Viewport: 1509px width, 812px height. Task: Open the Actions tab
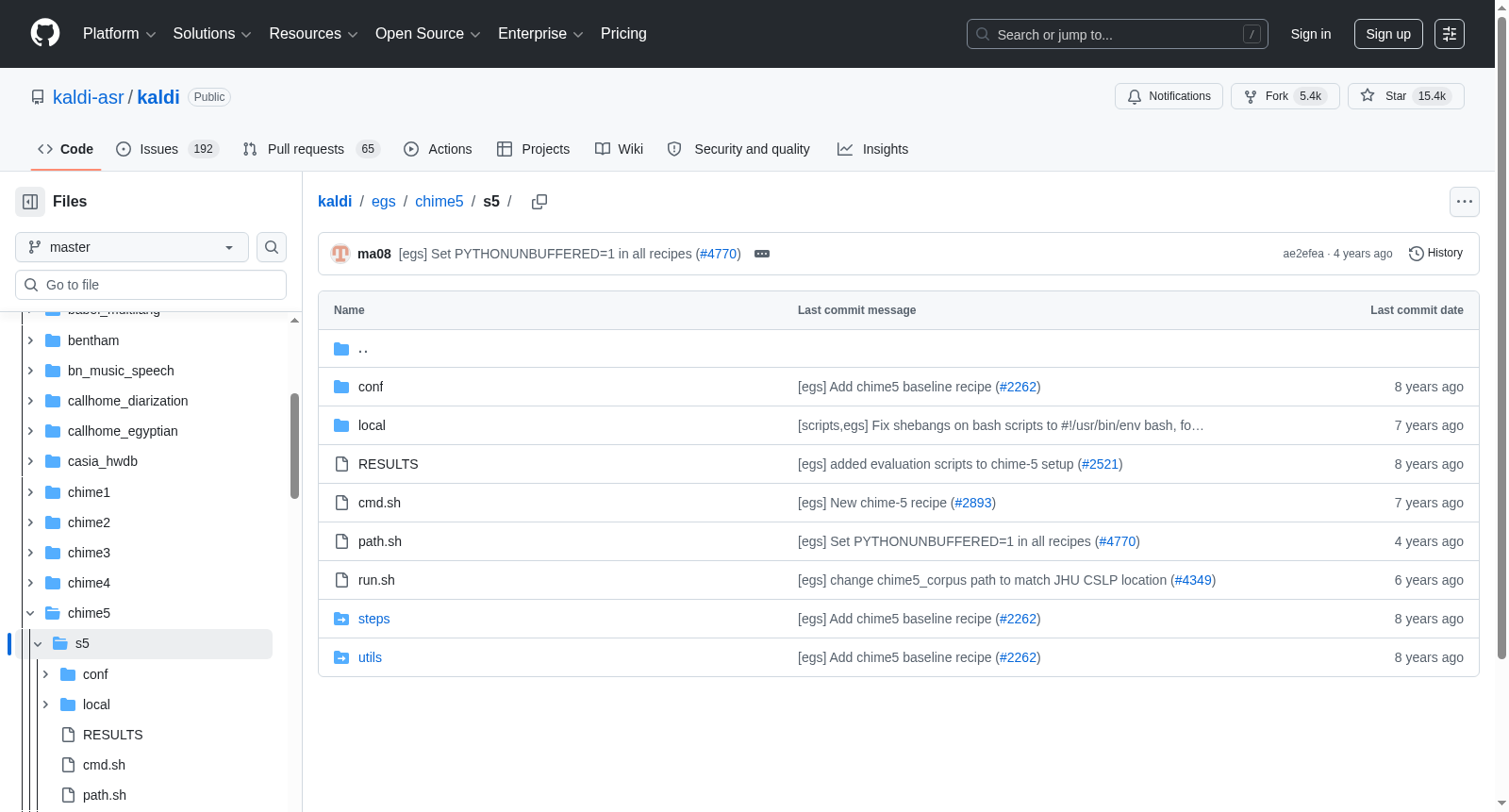[x=438, y=149]
